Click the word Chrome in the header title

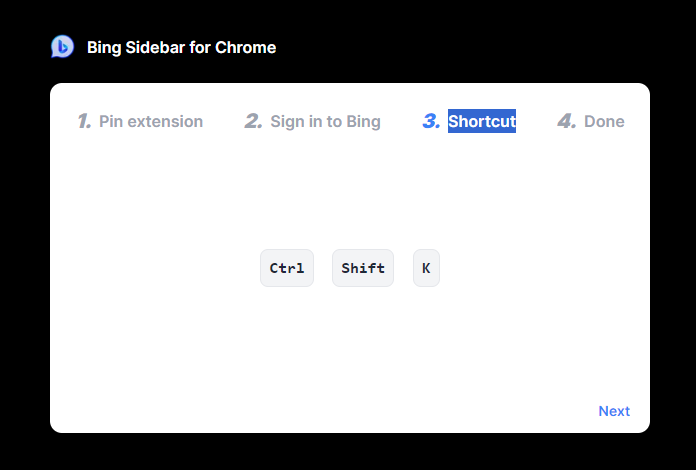tap(246, 47)
